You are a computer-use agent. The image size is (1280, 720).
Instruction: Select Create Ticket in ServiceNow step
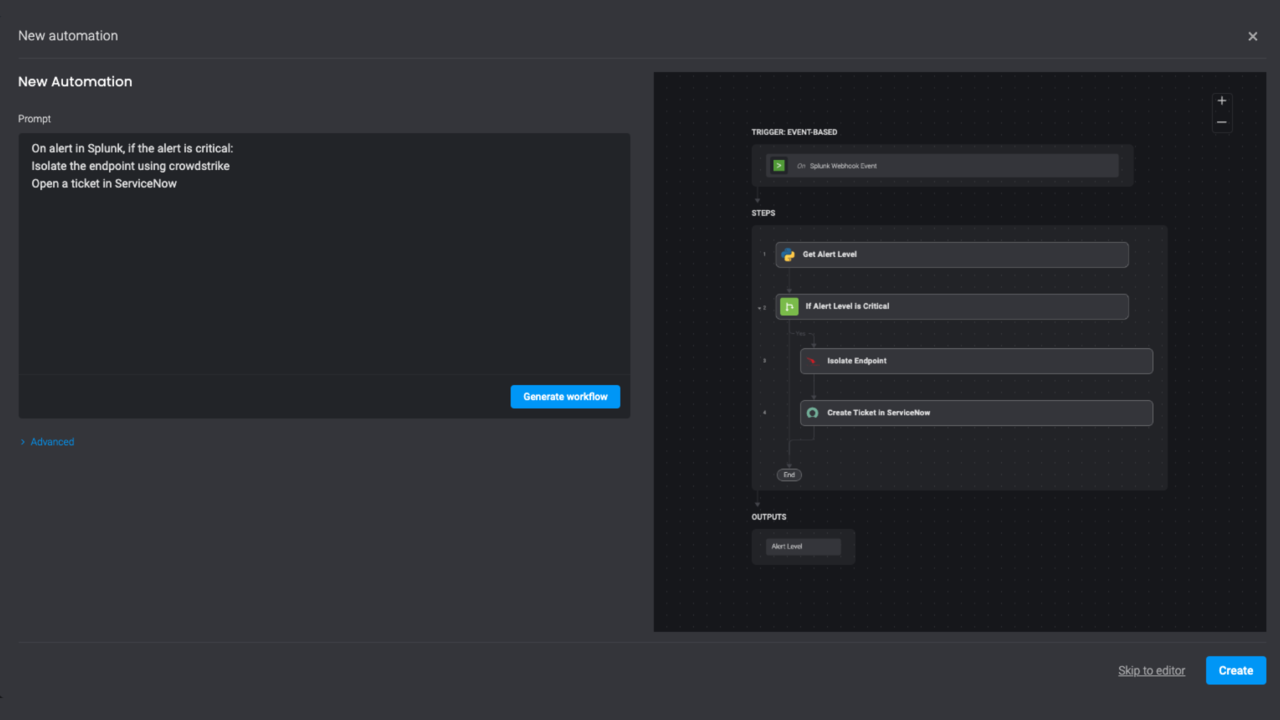(x=976, y=413)
